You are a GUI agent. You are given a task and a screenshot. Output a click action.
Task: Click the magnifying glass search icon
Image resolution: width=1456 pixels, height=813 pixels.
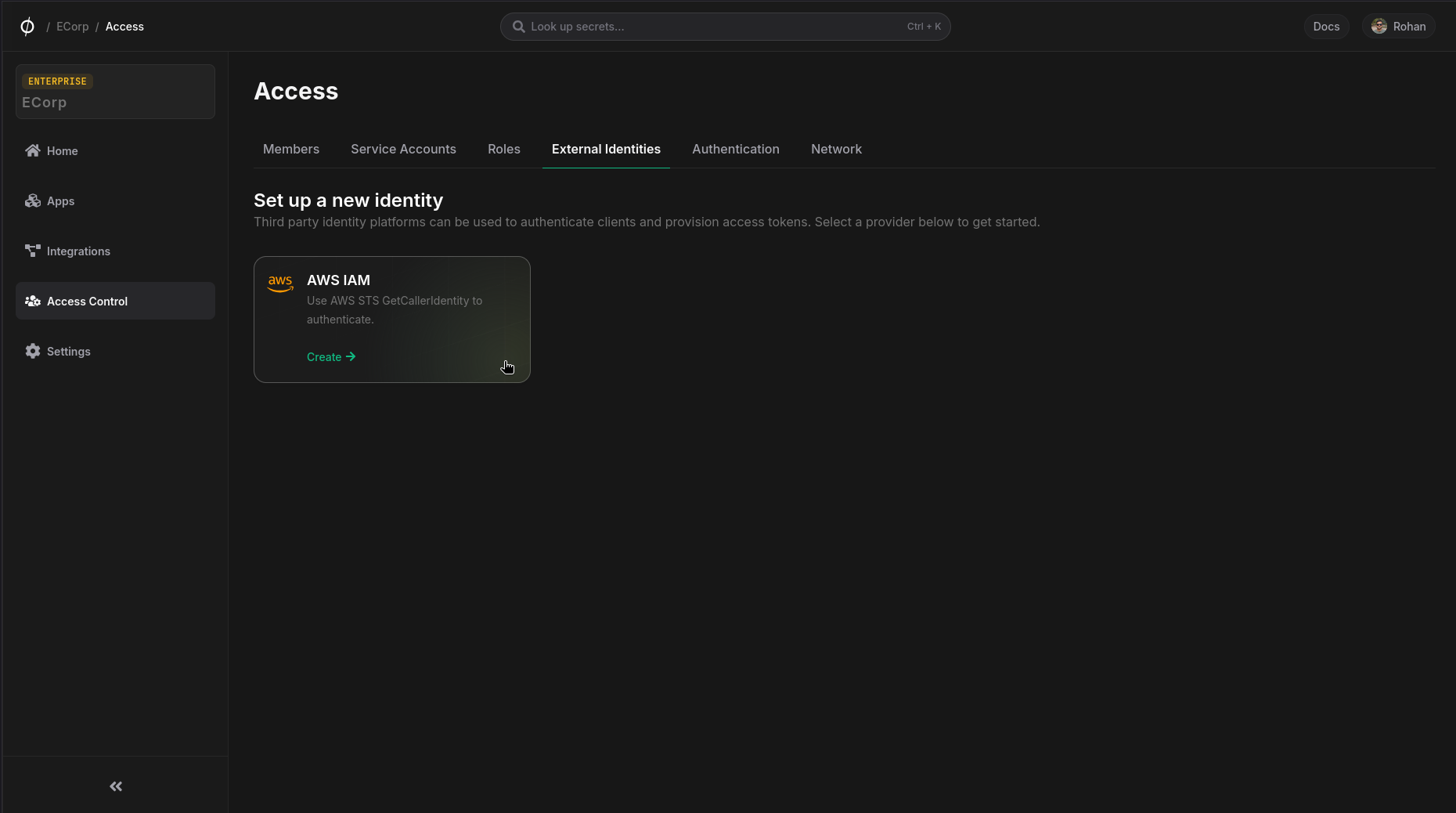point(518,27)
